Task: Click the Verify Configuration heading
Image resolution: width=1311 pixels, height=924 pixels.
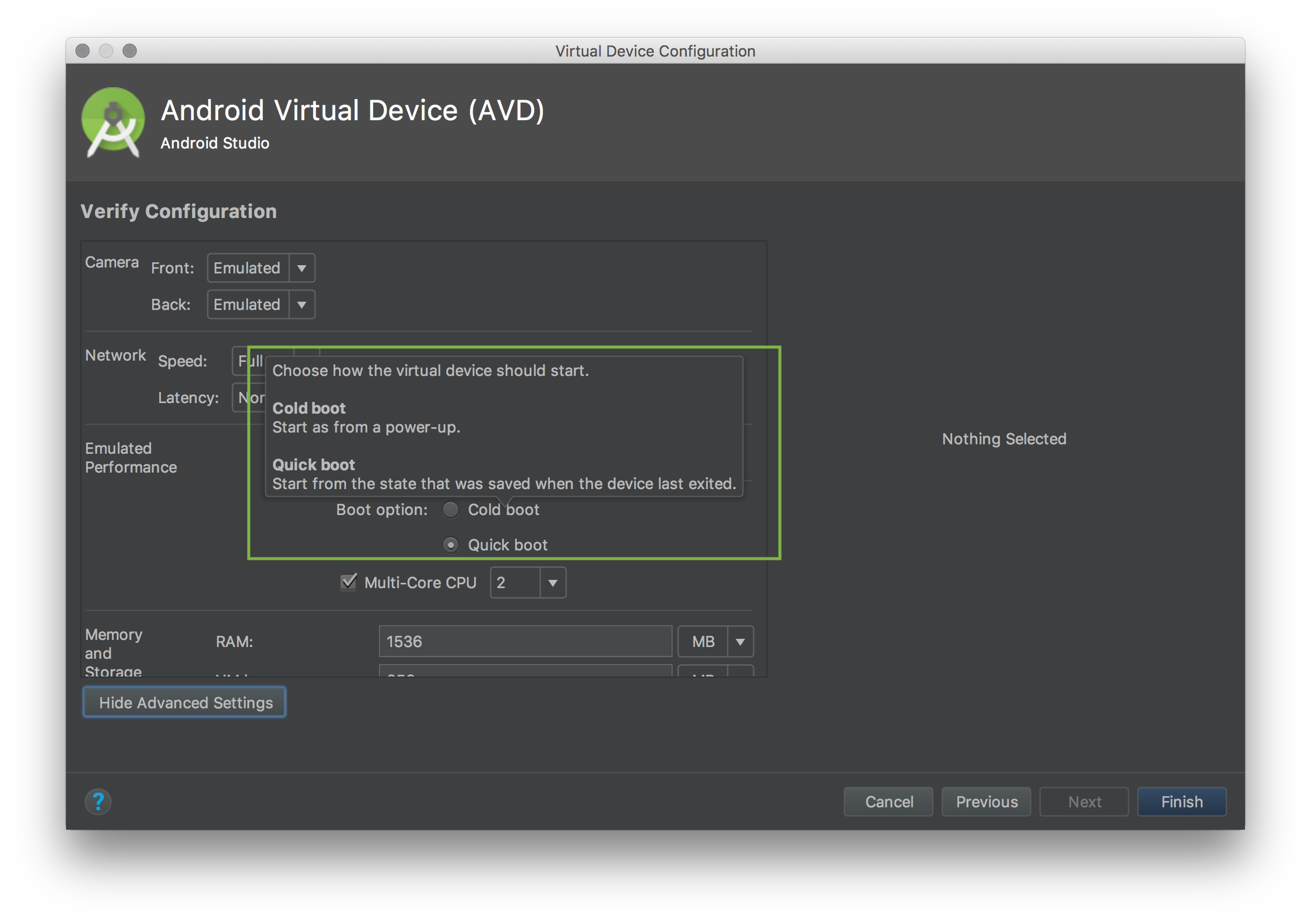Action: pyautogui.click(x=179, y=211)
